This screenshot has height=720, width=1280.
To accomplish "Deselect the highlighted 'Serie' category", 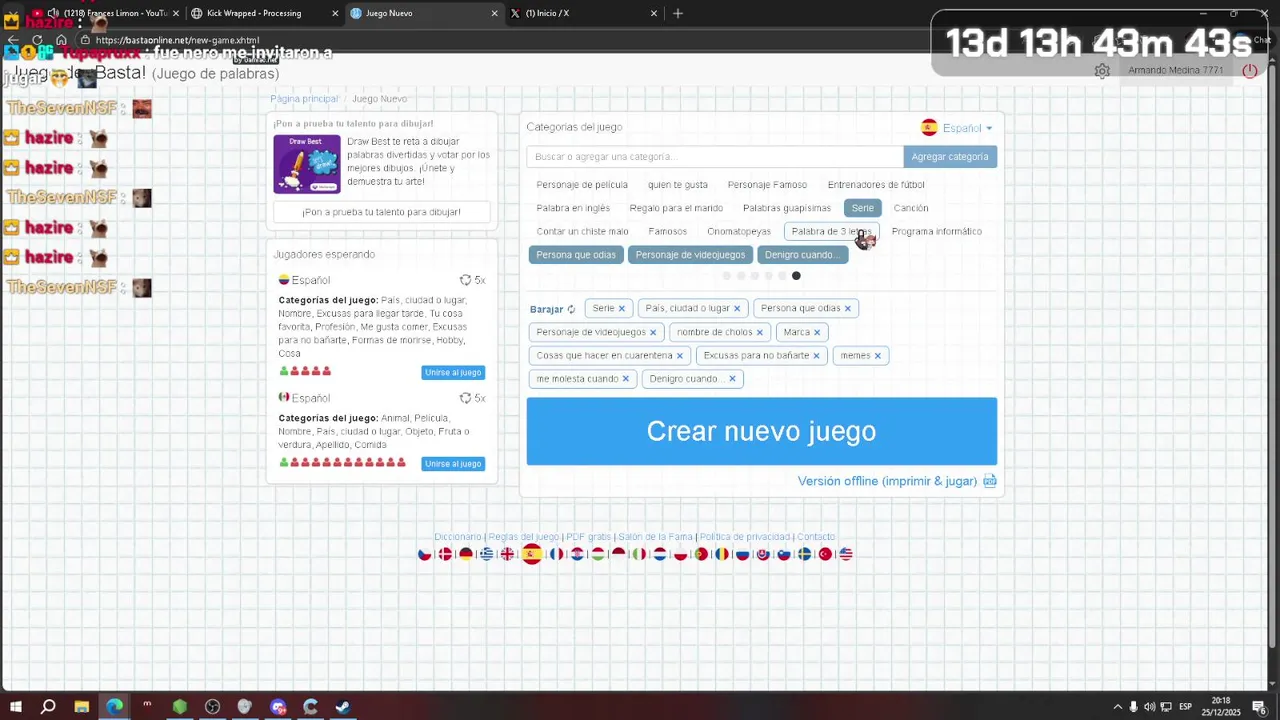I will 863,208.
